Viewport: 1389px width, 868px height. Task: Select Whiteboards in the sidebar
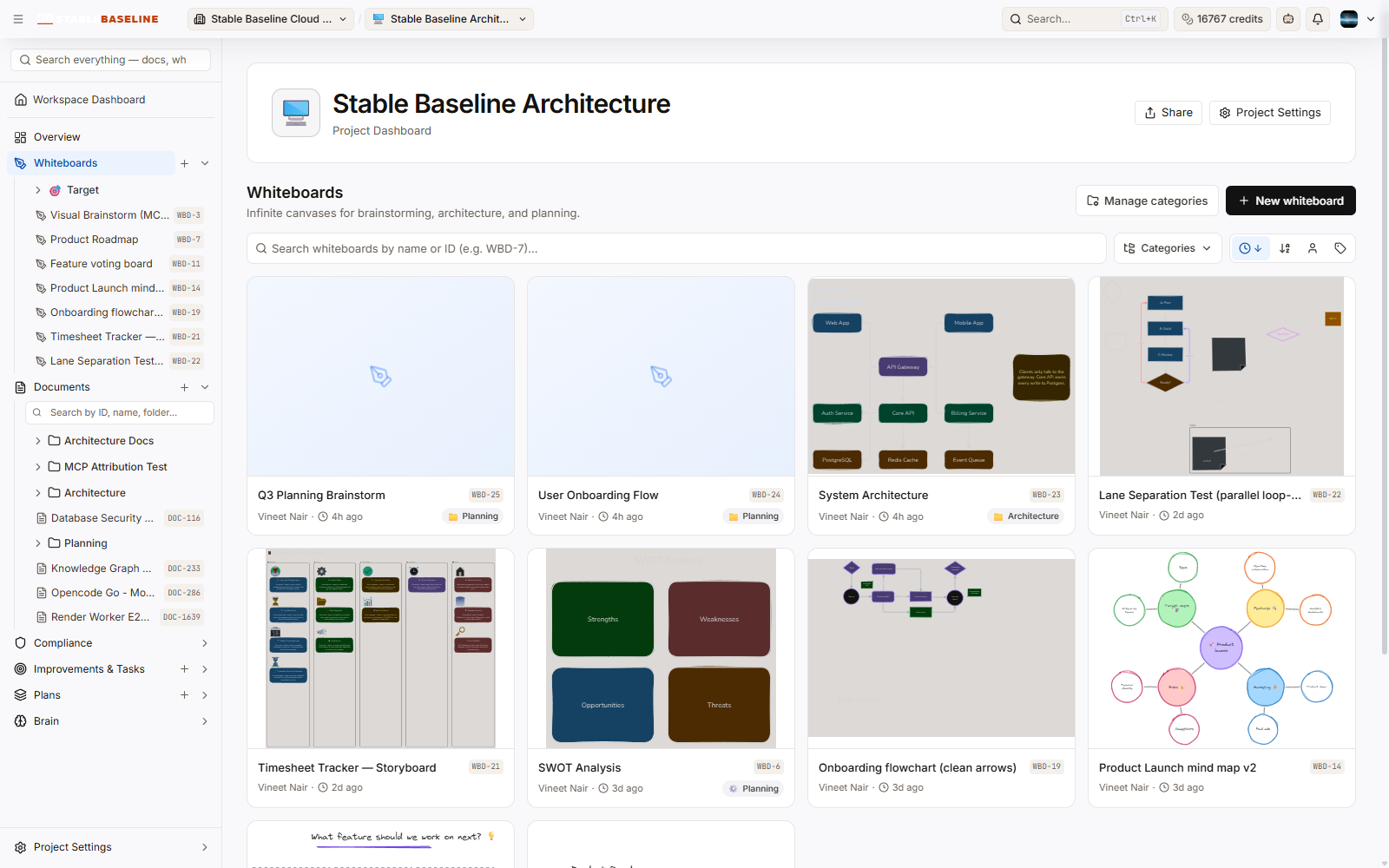coord(91,163)
